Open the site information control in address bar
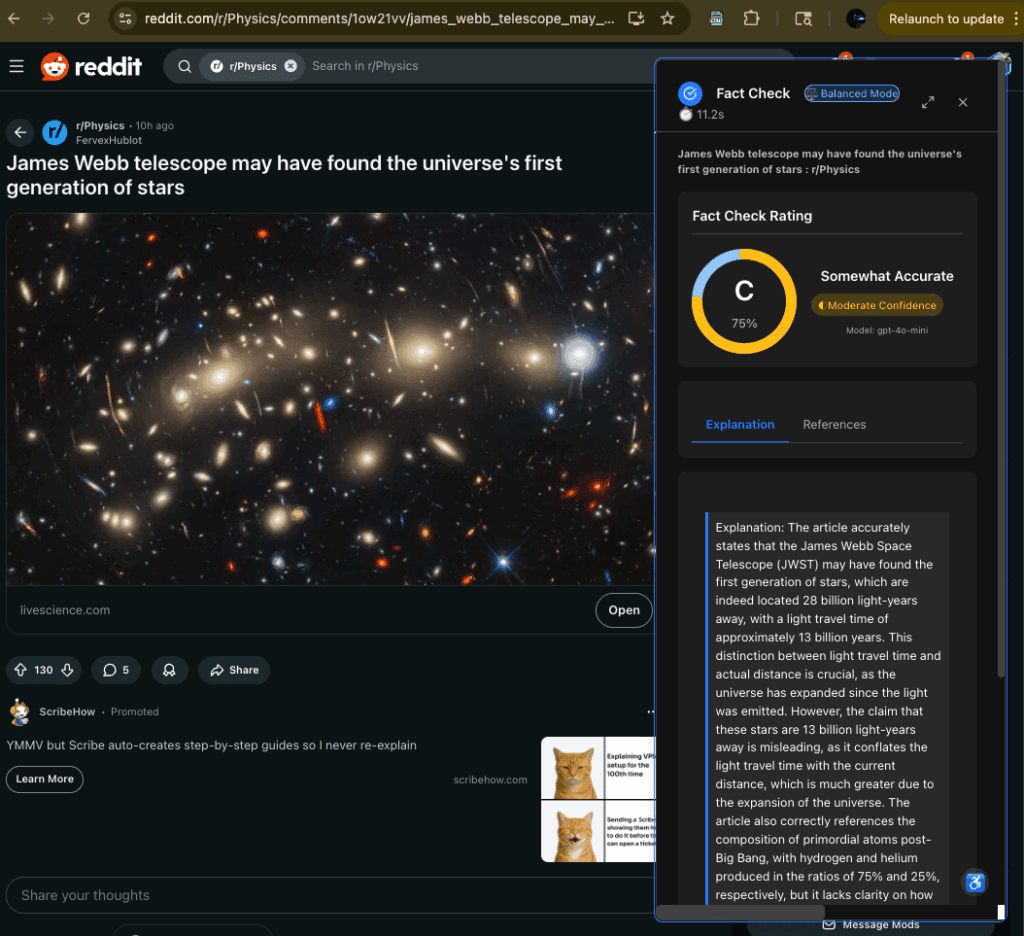This screenshot has height=936, width=1024. pyautogui.click(x=123, y=18)
